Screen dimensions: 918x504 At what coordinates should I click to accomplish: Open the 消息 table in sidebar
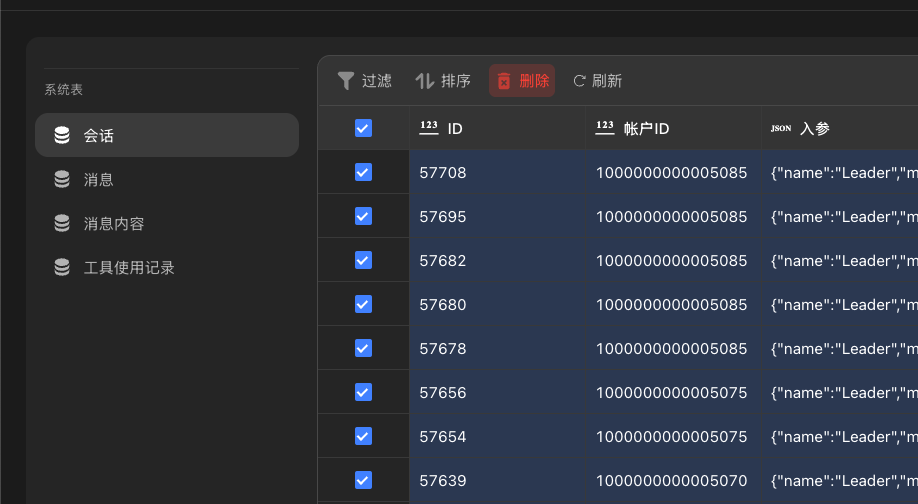pyautogui.click(x=167, y=179)
